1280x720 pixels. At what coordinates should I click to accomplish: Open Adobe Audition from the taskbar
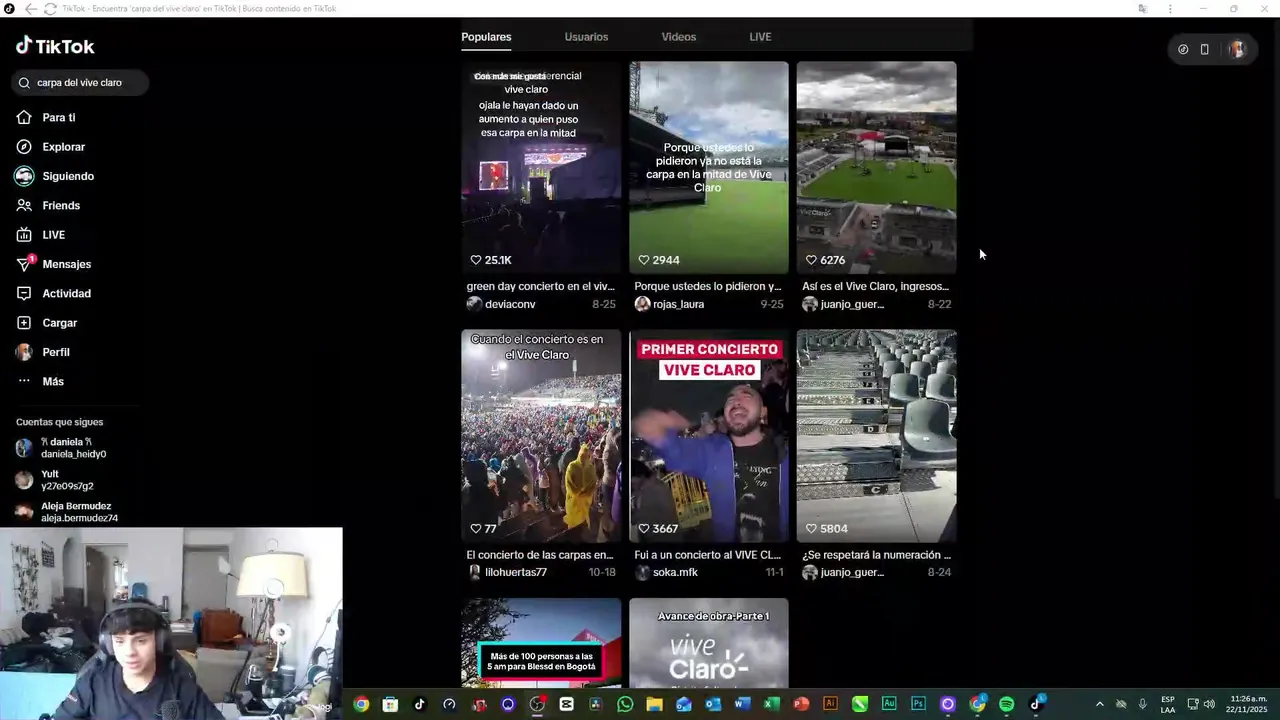click(x=889, y=704)
